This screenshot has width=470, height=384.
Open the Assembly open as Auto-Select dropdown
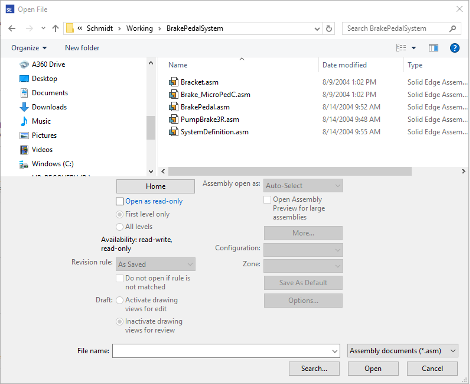tap(303, 186)
